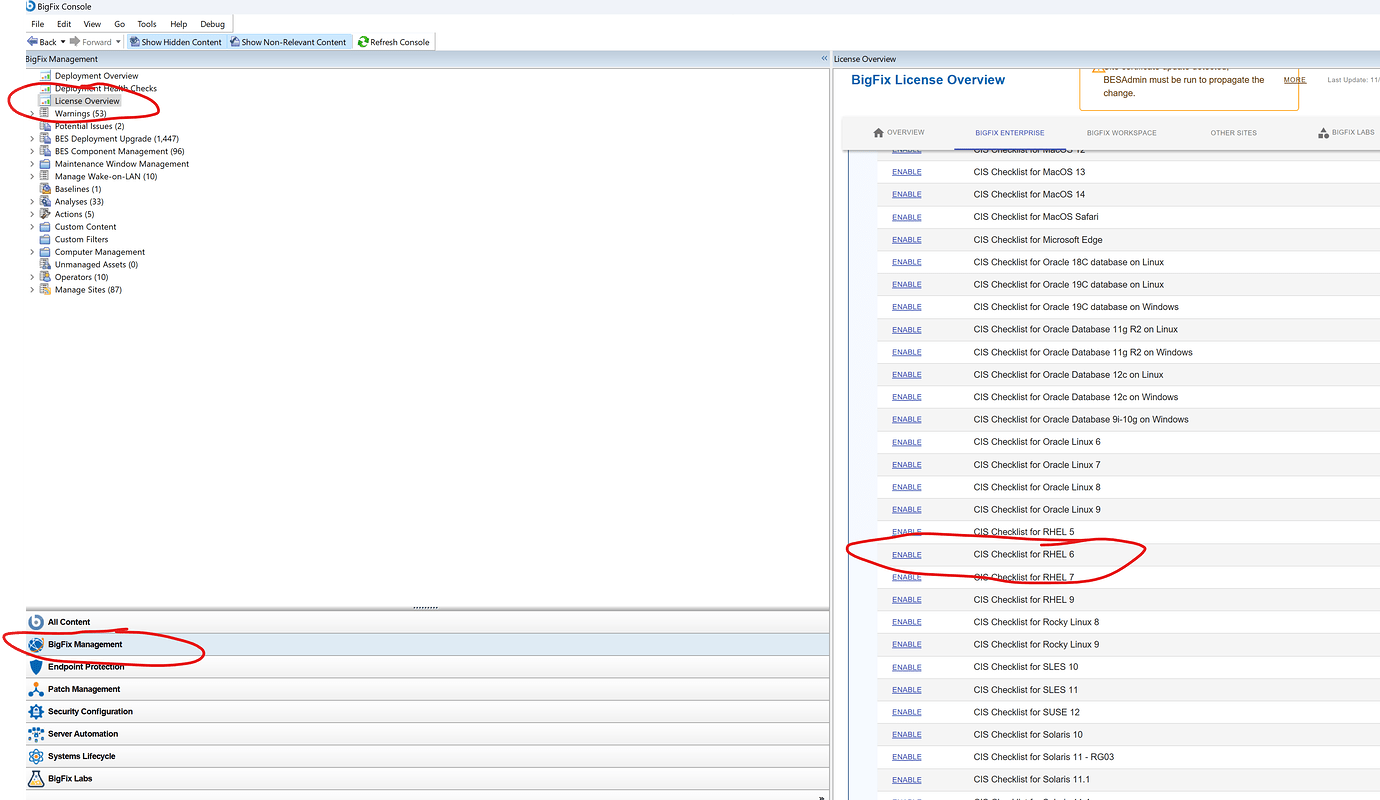The image size is (1380, 800).
Task: Switch to the BigFix Labs tab
Action: (1346, 133)
